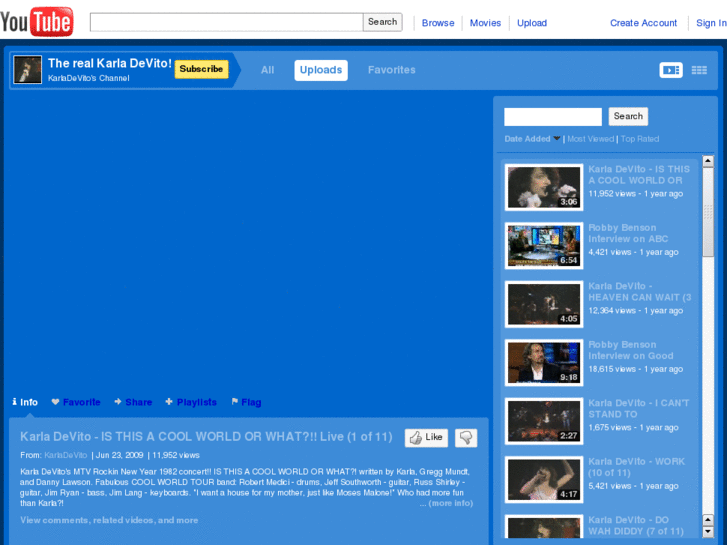Open the Date Added sort dropdown
The width and height of the screenshot is (727, 545).
(532, 139)
